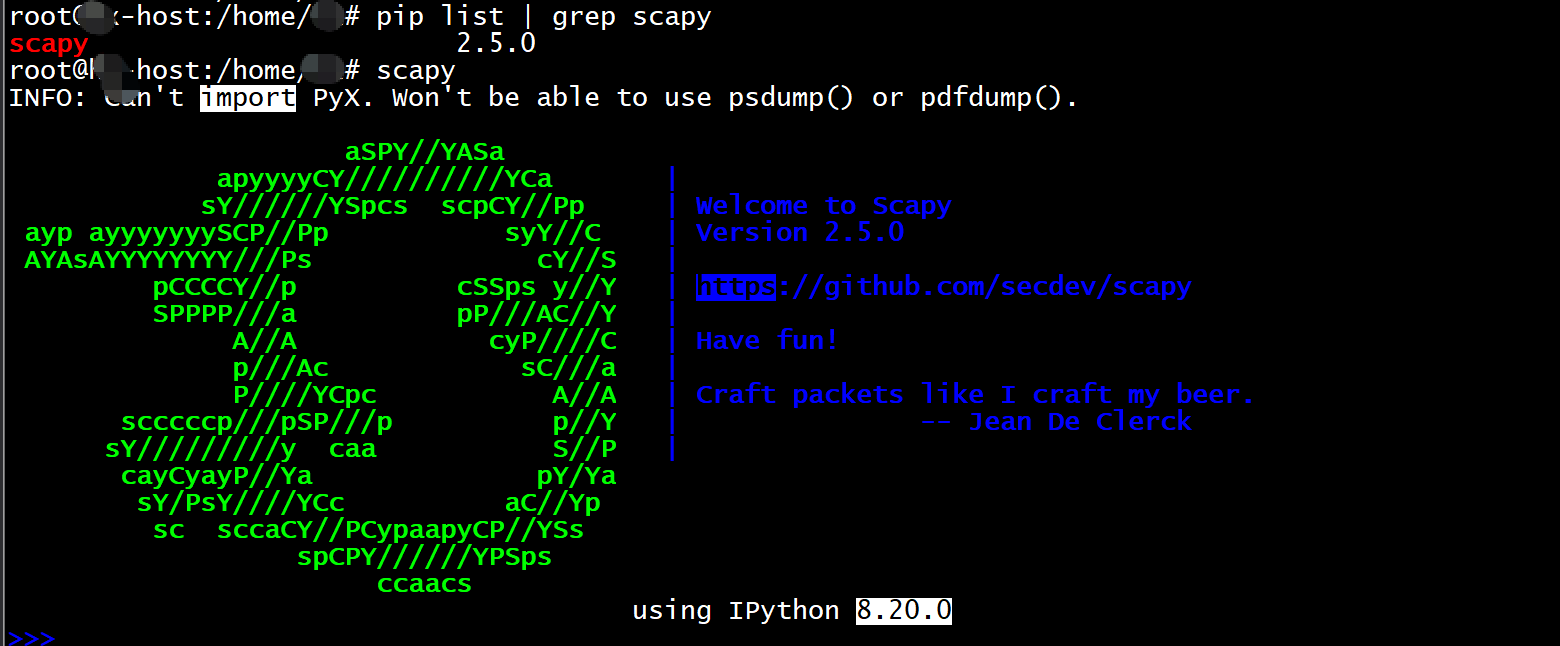Image resolution: width=1560 pixels, height=646 pixels.
Task: Click the highlighted IPython version '8.20.0'
Action: click(x=903, y=610)
